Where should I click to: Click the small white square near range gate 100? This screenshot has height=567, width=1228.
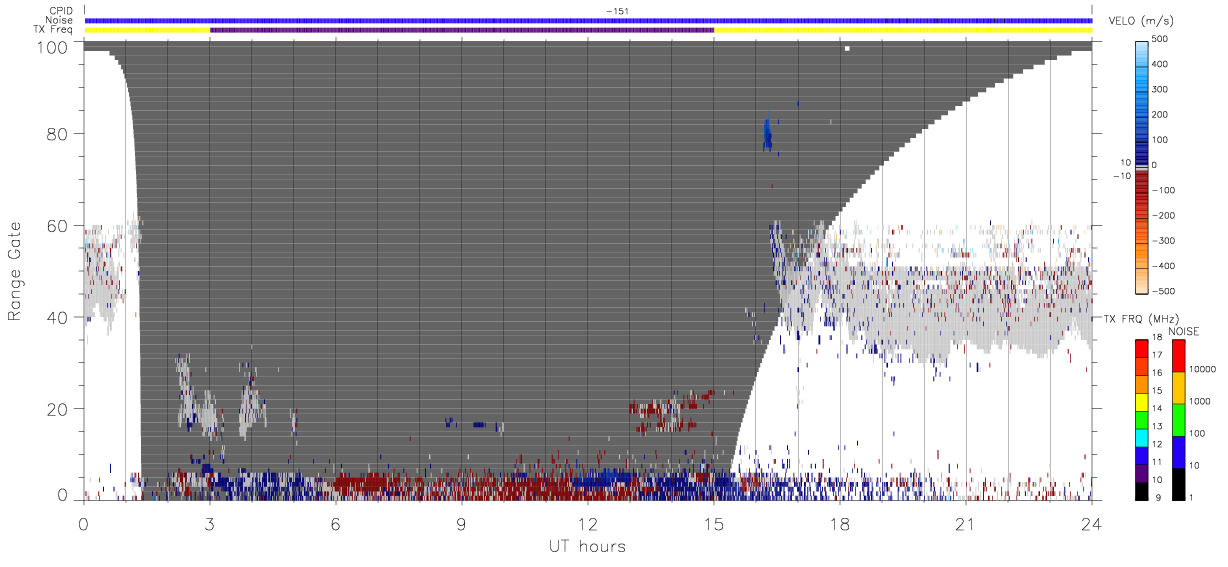pos(846,48)
